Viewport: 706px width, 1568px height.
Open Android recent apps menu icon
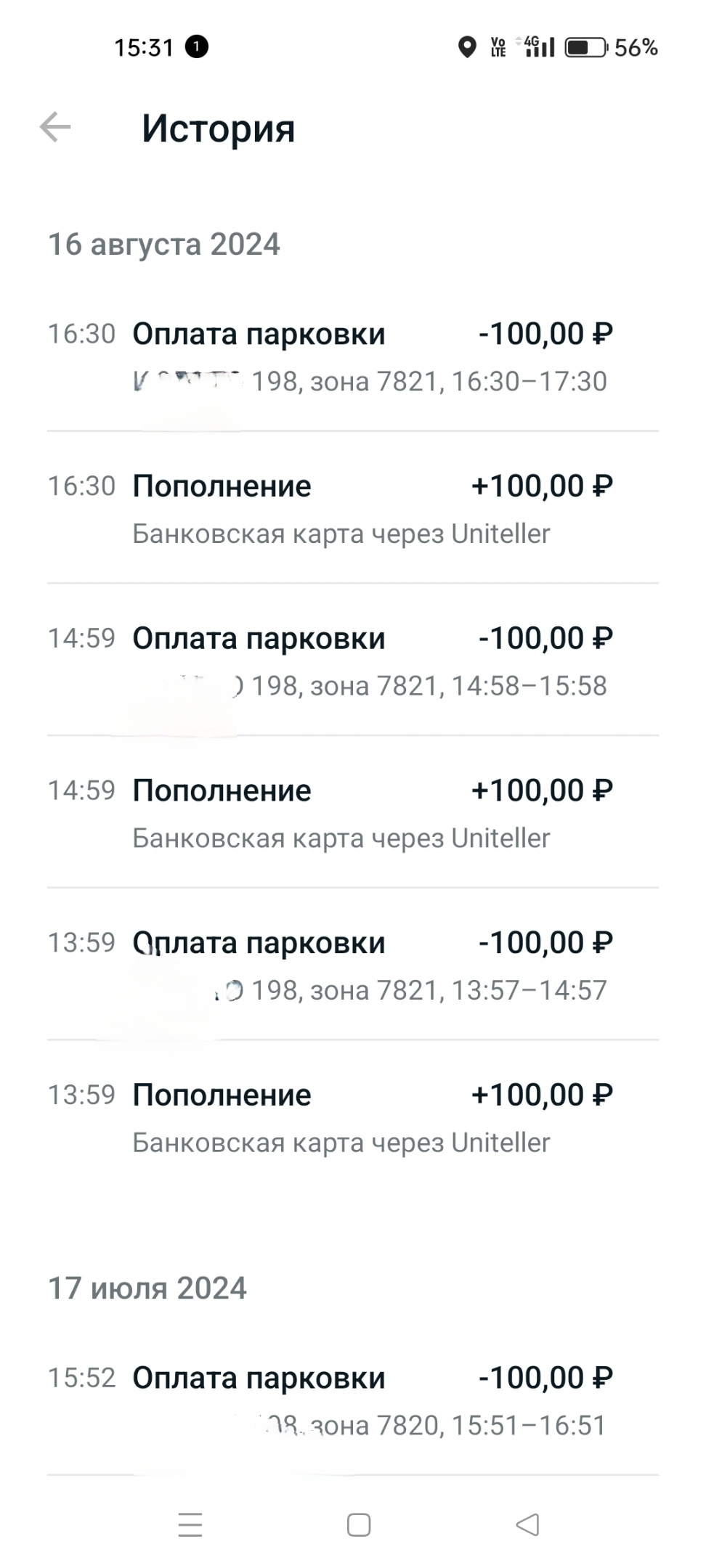tap(190, 1524)
